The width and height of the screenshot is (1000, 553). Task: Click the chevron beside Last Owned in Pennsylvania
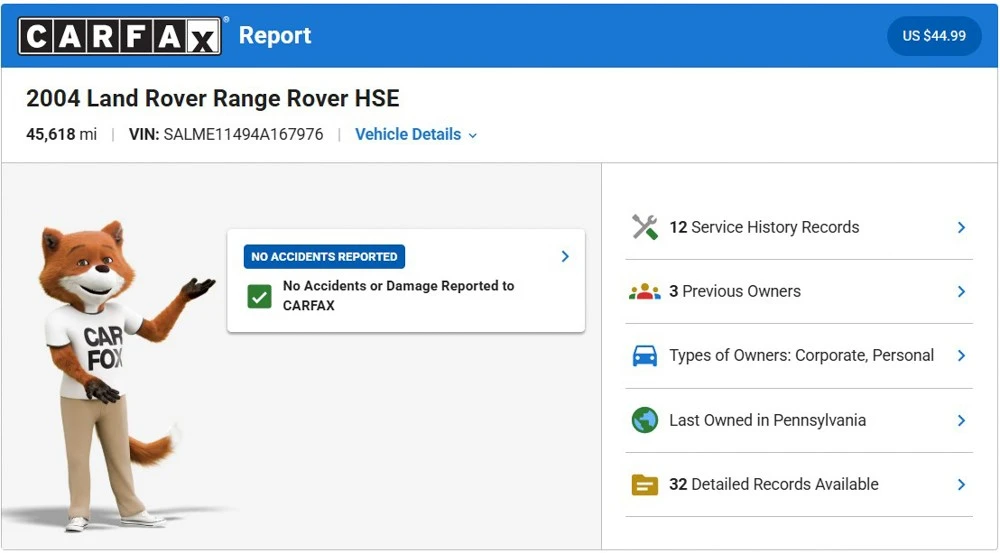click(x=961, y=420)
